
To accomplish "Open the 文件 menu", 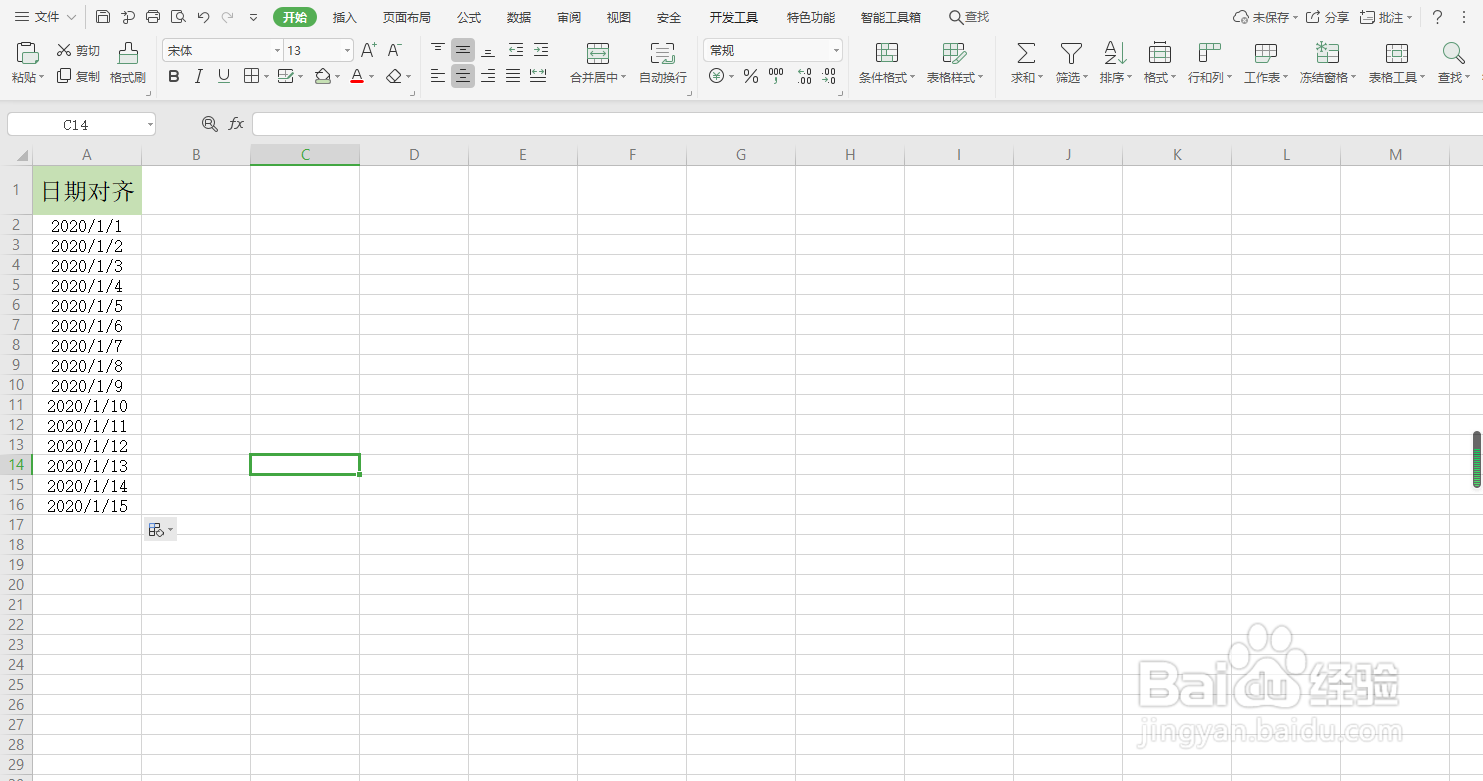I will pos(46,17).
